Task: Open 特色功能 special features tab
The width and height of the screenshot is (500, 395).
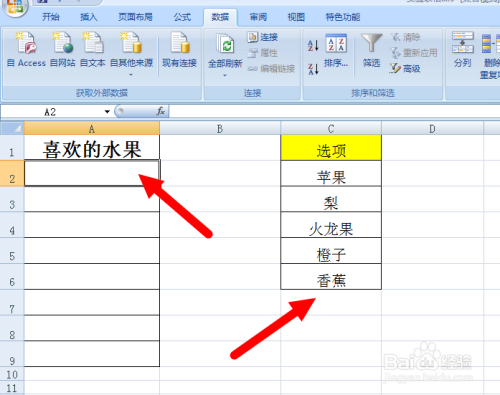Action: click(343, 17)
